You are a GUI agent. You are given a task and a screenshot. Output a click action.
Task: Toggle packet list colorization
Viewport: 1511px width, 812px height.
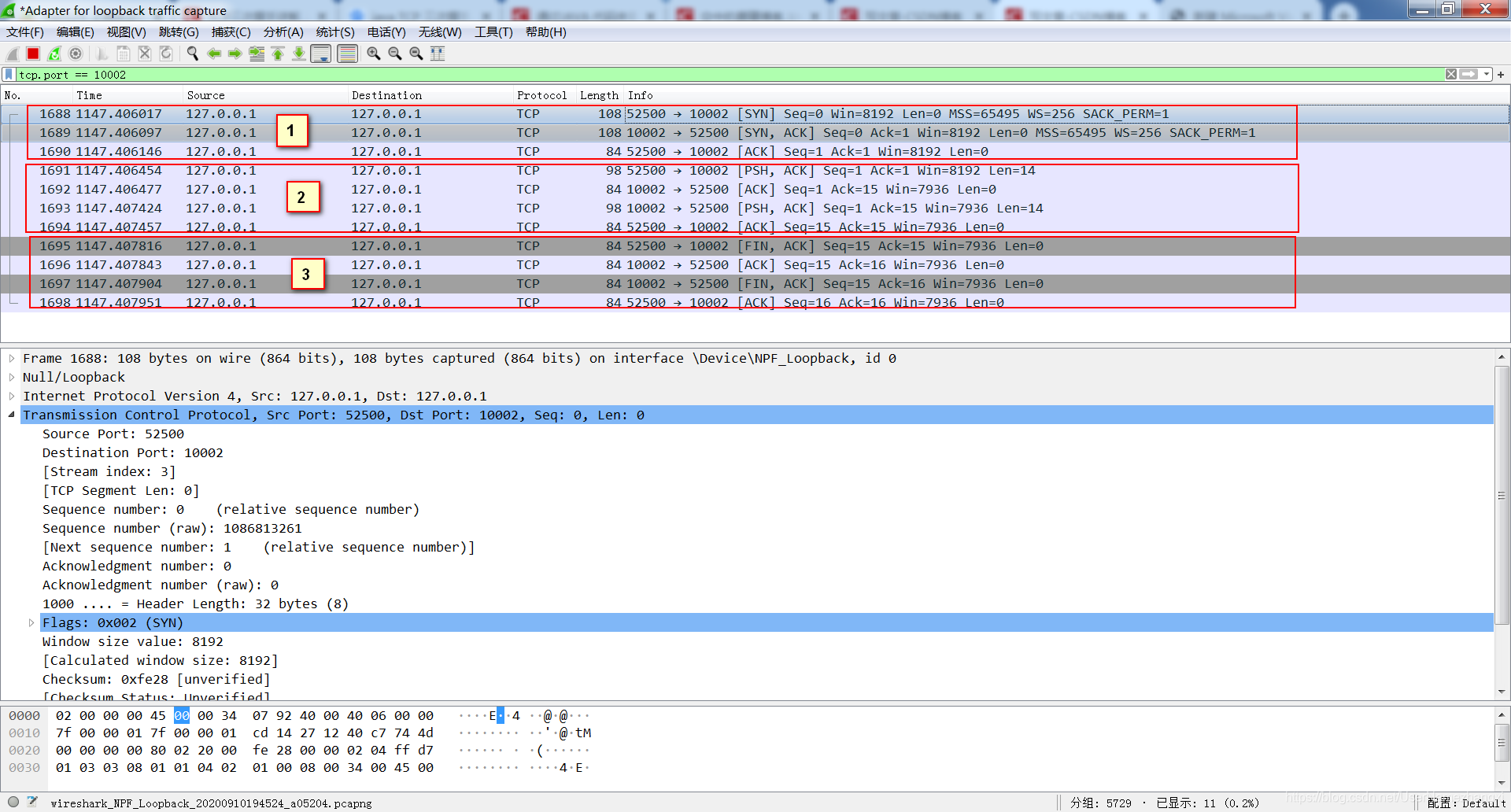pos(347,54)
